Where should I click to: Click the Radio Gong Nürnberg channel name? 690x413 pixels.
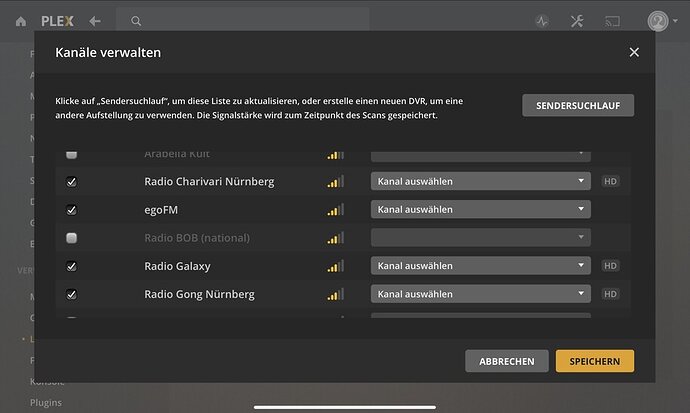click(199, 295)
